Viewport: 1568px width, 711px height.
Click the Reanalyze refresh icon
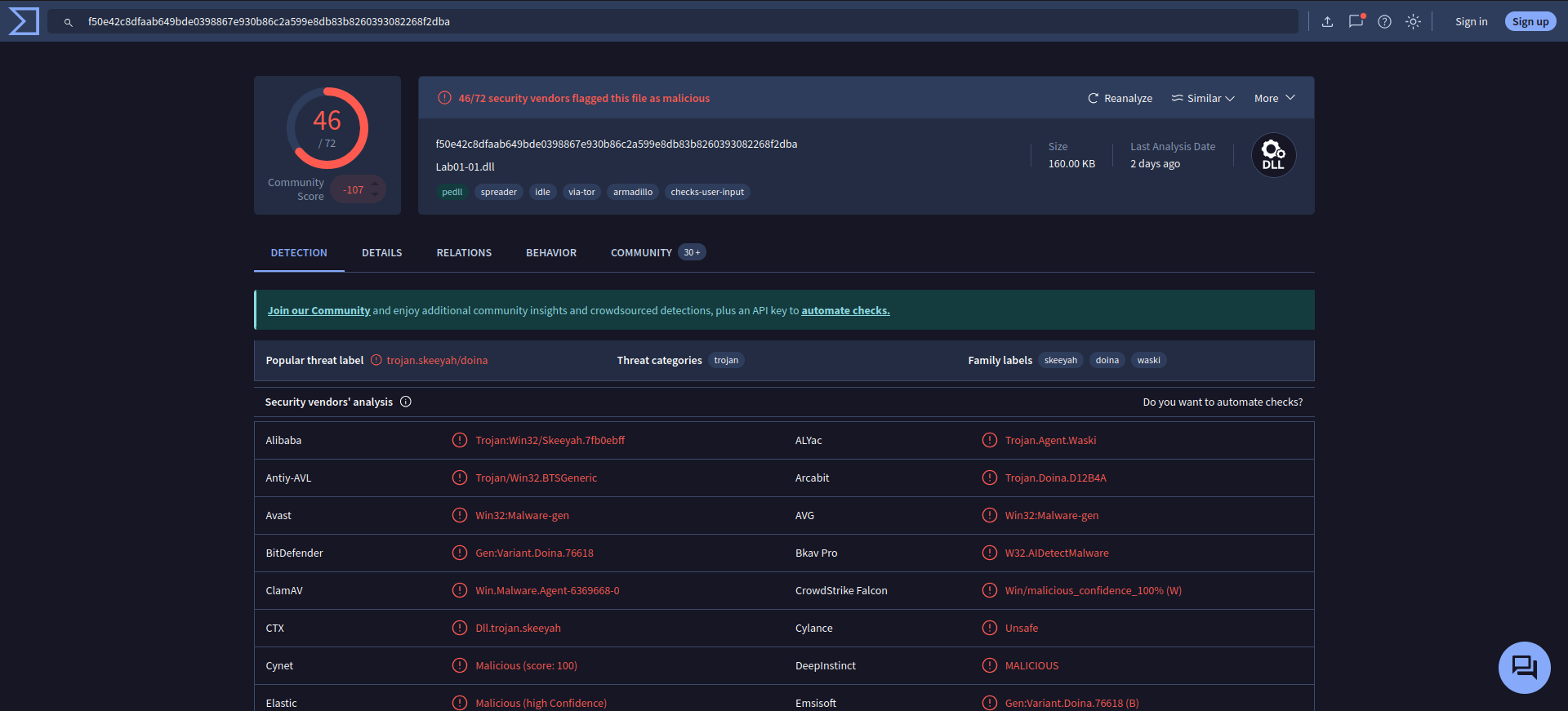pos(1093,98)
